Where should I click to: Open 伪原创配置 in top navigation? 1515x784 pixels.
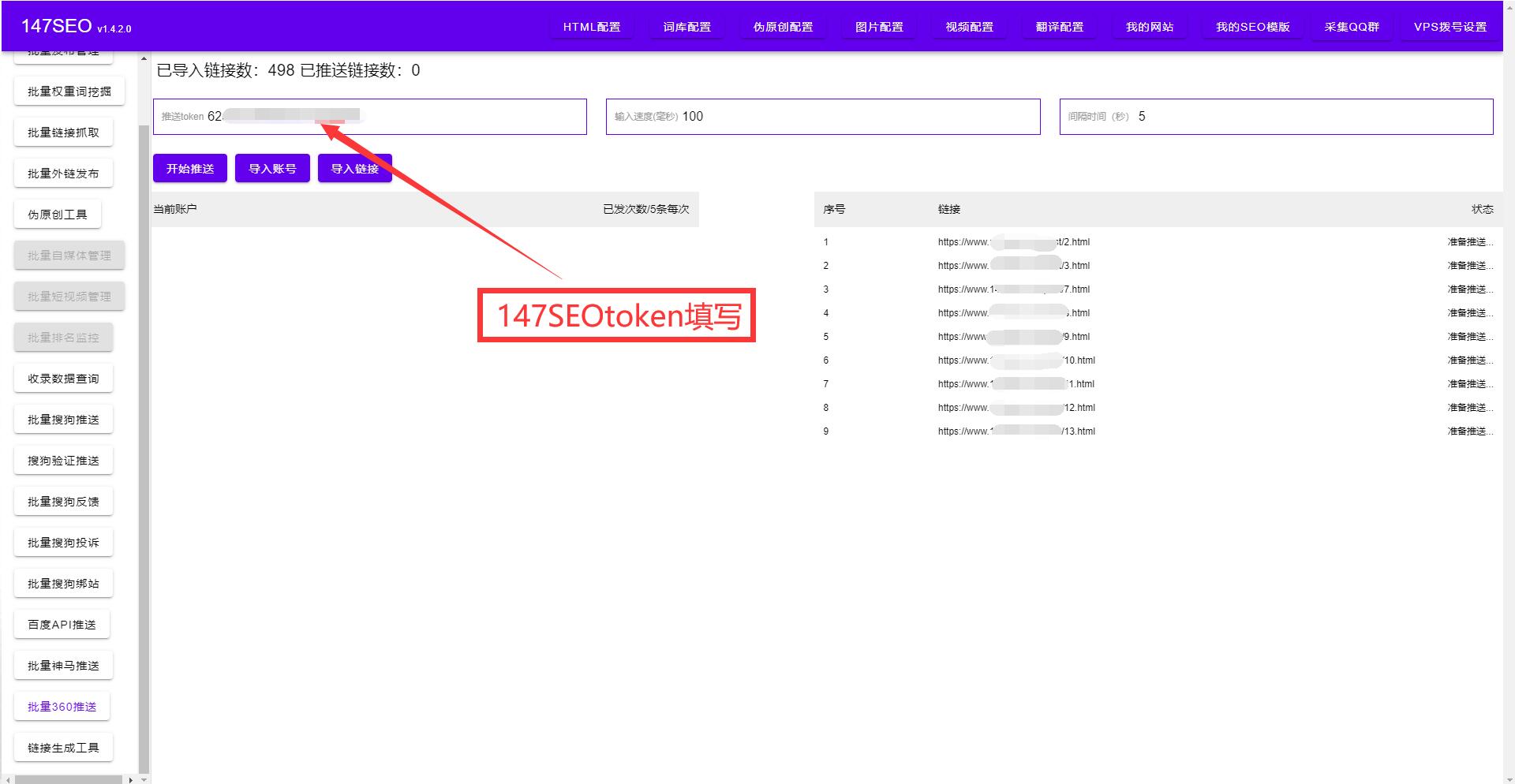783,27
